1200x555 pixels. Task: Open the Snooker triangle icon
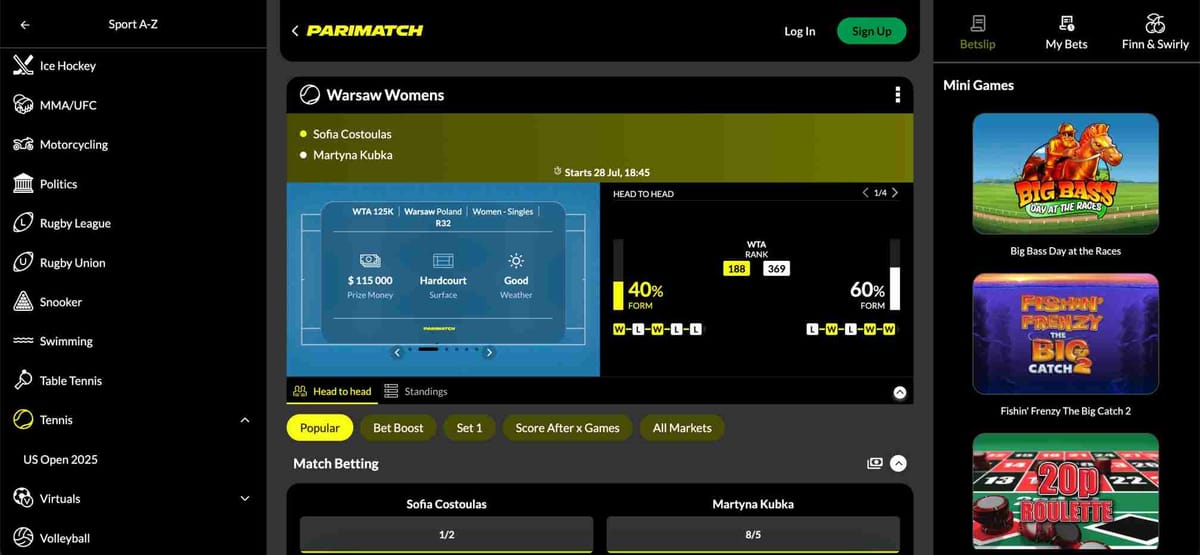click(23, 302)
